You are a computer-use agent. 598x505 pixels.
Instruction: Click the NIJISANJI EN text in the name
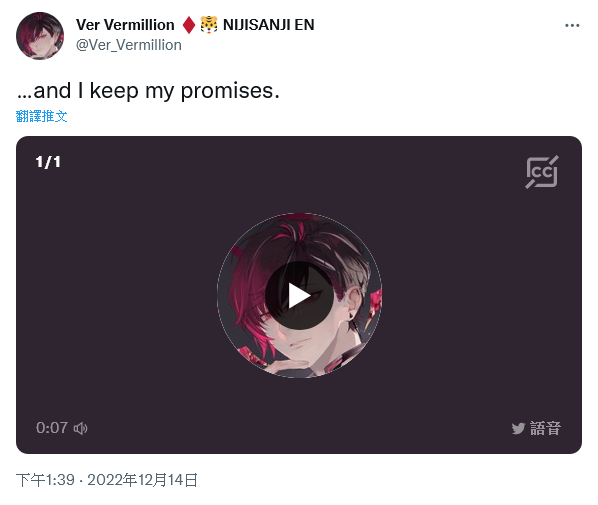coord(268,25)
